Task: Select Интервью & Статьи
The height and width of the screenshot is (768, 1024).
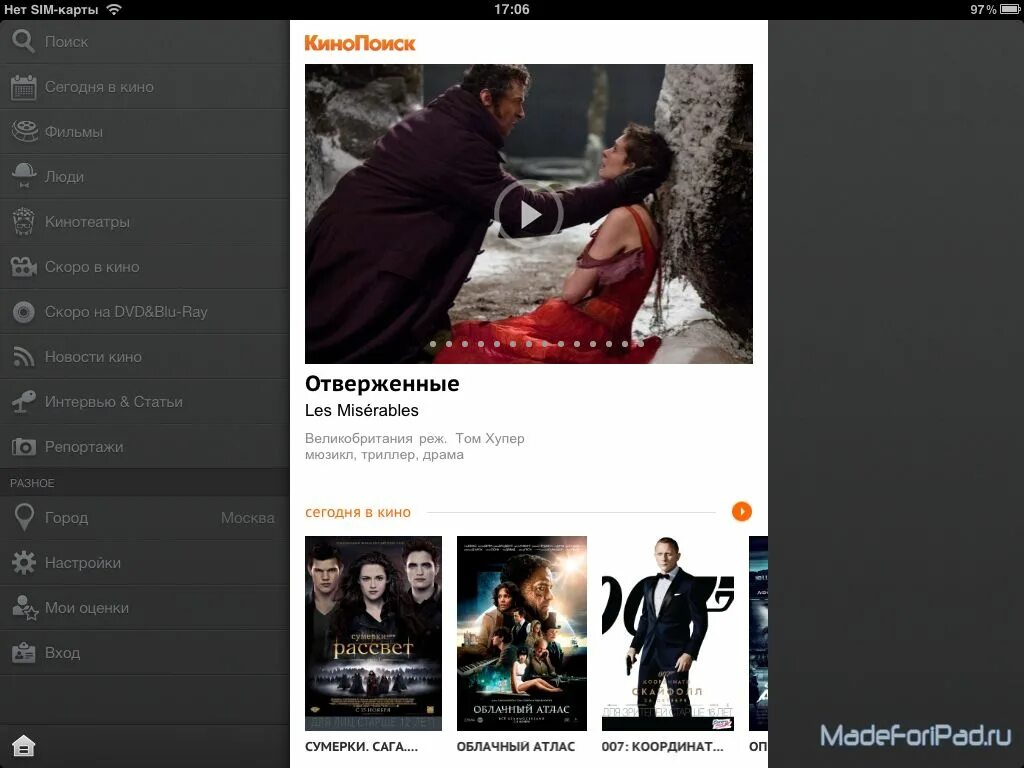Action: pos(144,402)
